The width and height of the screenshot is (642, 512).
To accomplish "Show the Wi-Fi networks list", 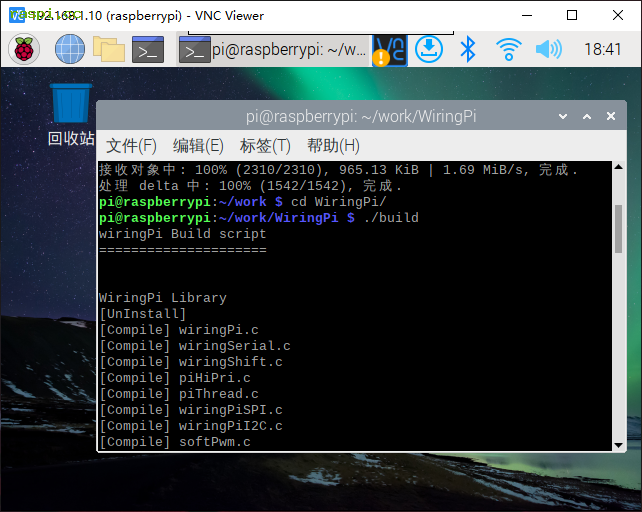I will [509, 49].
